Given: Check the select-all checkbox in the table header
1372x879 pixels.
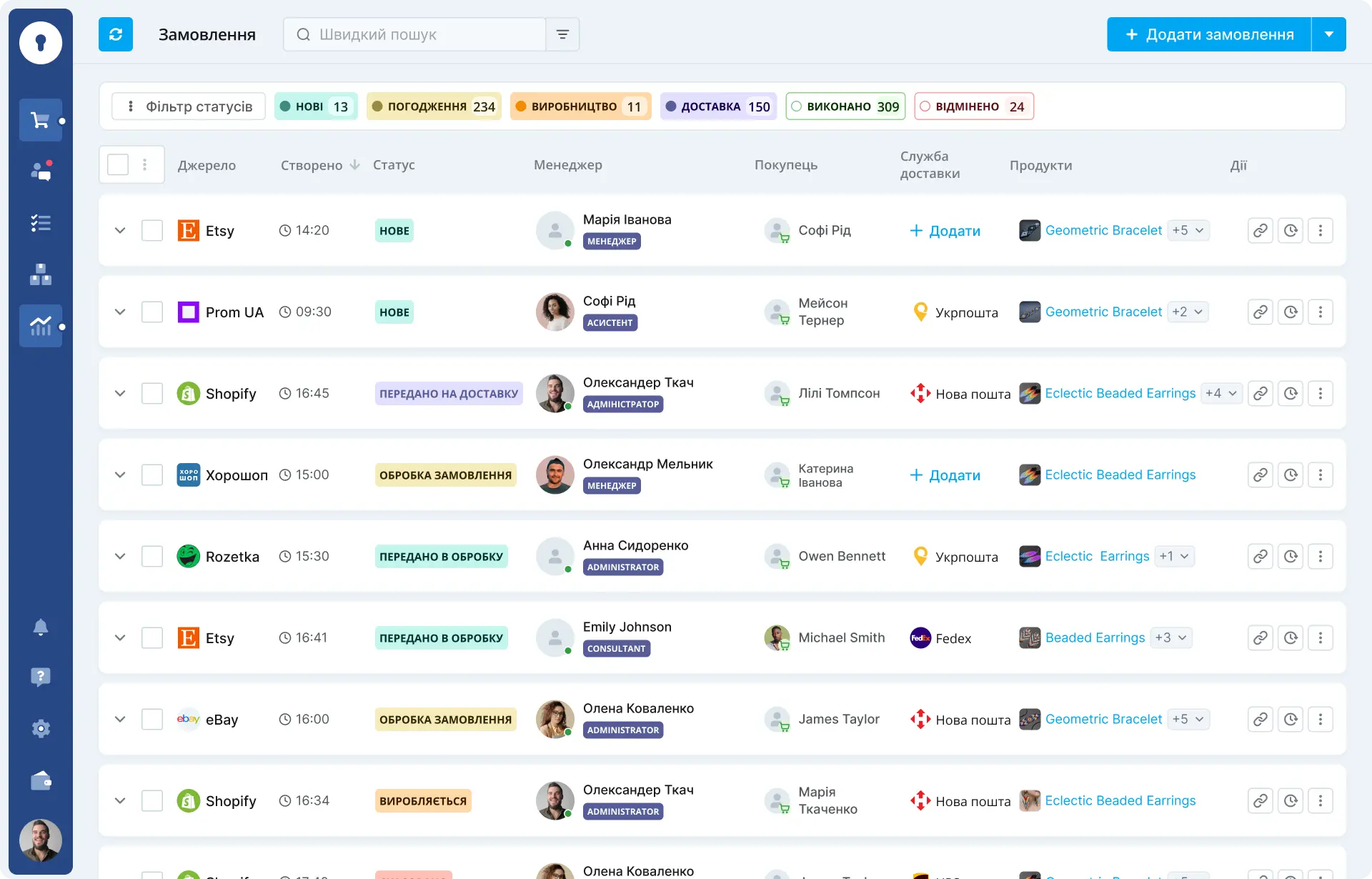Looking at the screenshot, I should (x=117, y=164).
